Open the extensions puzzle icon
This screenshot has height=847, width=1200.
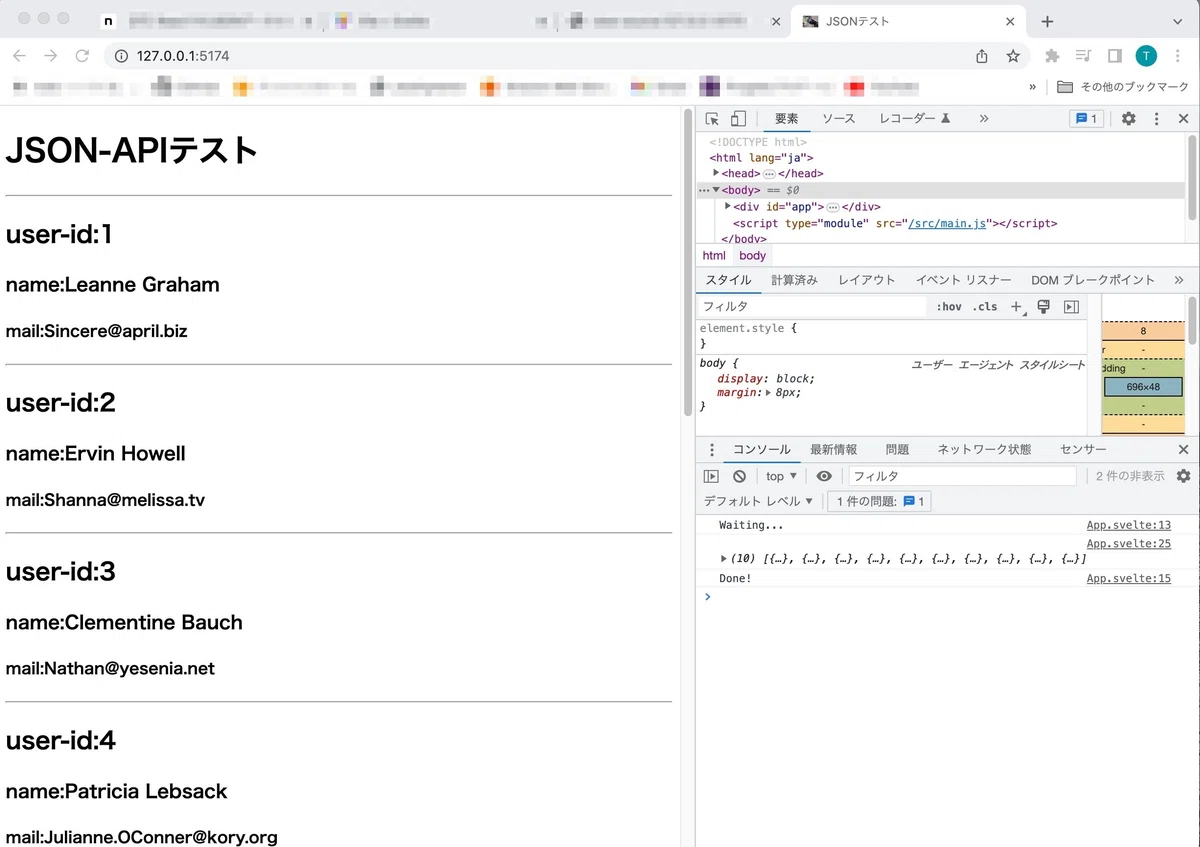[x=1052, y=56]
